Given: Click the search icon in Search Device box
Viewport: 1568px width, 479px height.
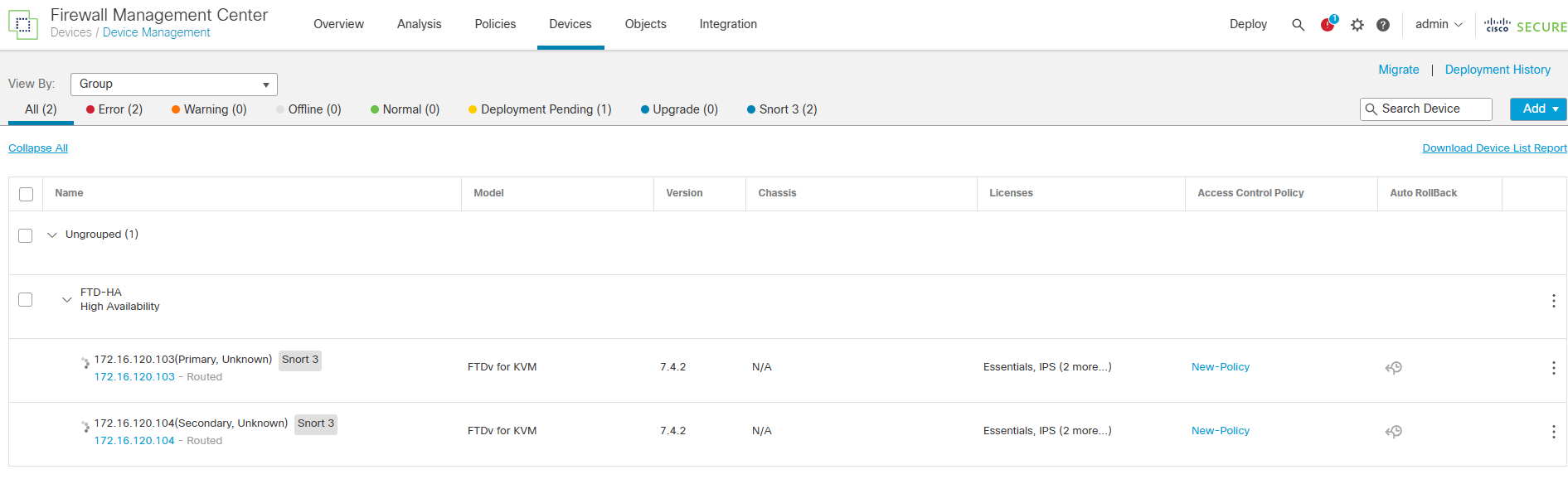Looking at the screenshot, I should pos(1371,109).
